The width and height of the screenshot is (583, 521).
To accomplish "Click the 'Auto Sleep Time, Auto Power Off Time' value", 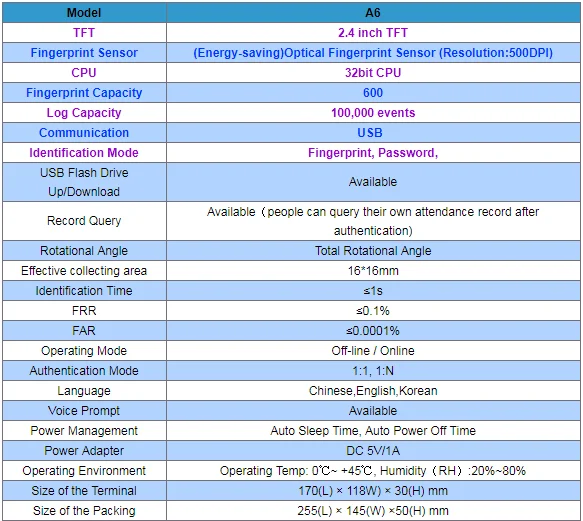I will point(373,431).
